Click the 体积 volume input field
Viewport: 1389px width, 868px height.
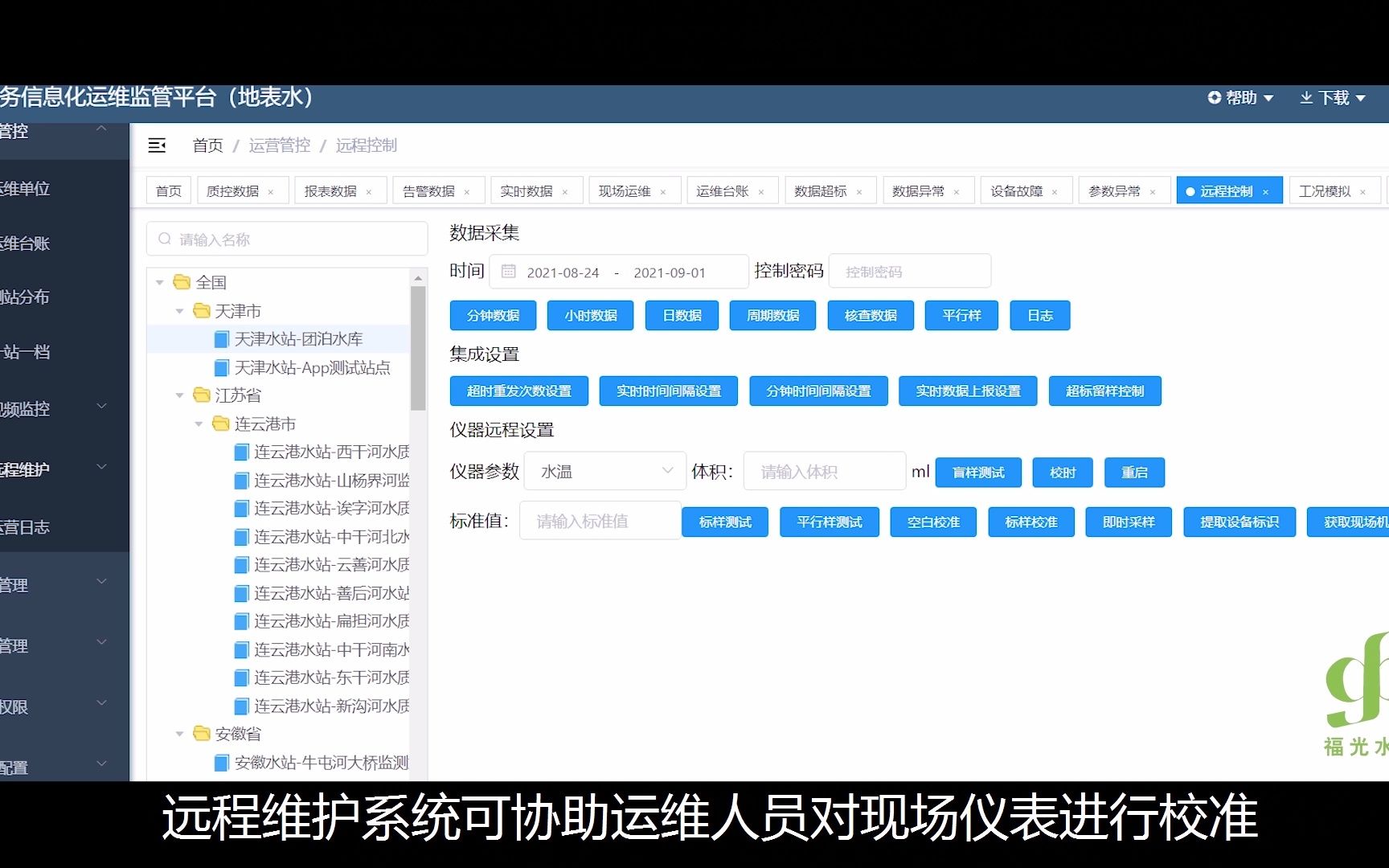pos(825,471)
